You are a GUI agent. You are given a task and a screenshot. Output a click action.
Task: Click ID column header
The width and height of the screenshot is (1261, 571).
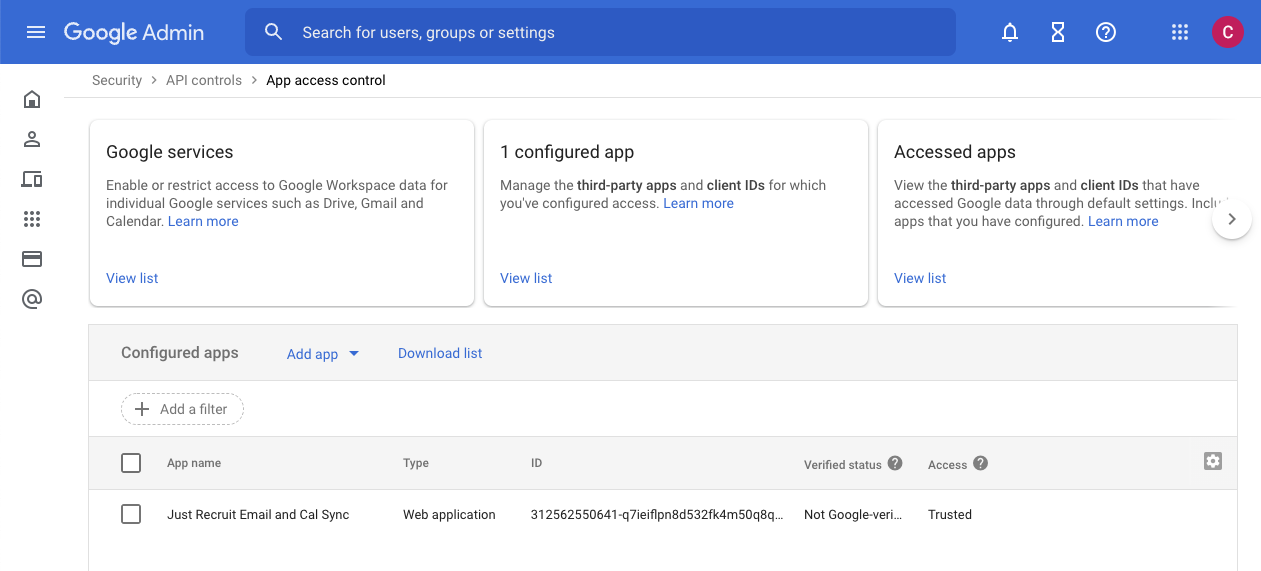tap(537, 463)
